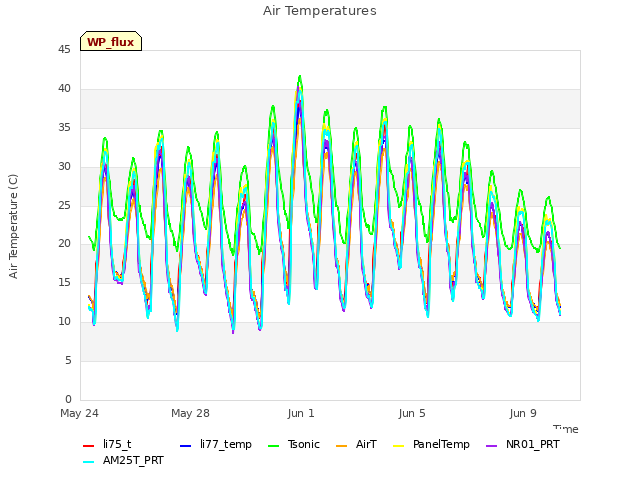Click the cyan AM25T_PRT legend color marker
Image resolution: width=640 pixels, height=480 pixels.
pos(89,462)
